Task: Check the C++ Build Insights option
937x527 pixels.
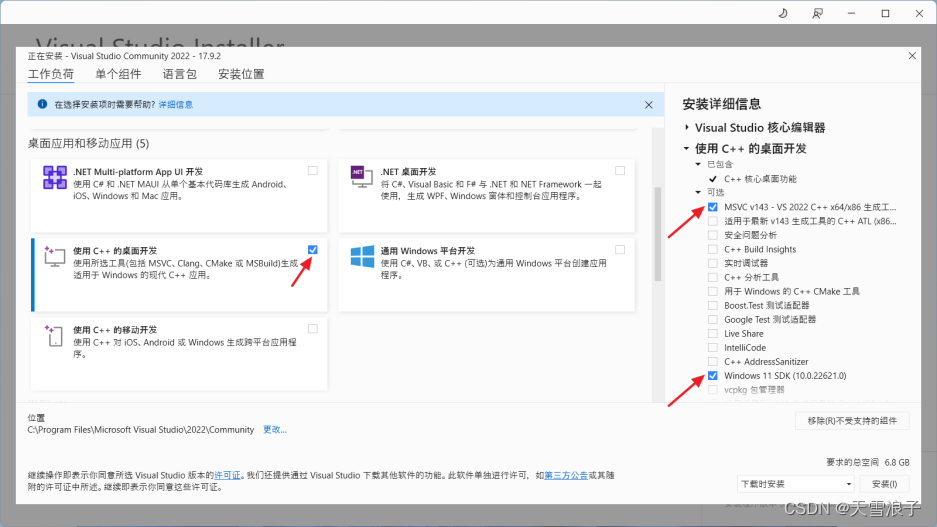Action: [713, 249]
